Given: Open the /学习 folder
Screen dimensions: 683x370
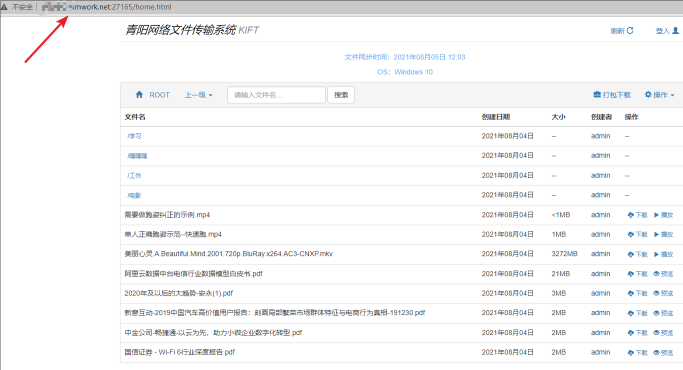Looking at the screenshot, I should (x=134, y=136).
